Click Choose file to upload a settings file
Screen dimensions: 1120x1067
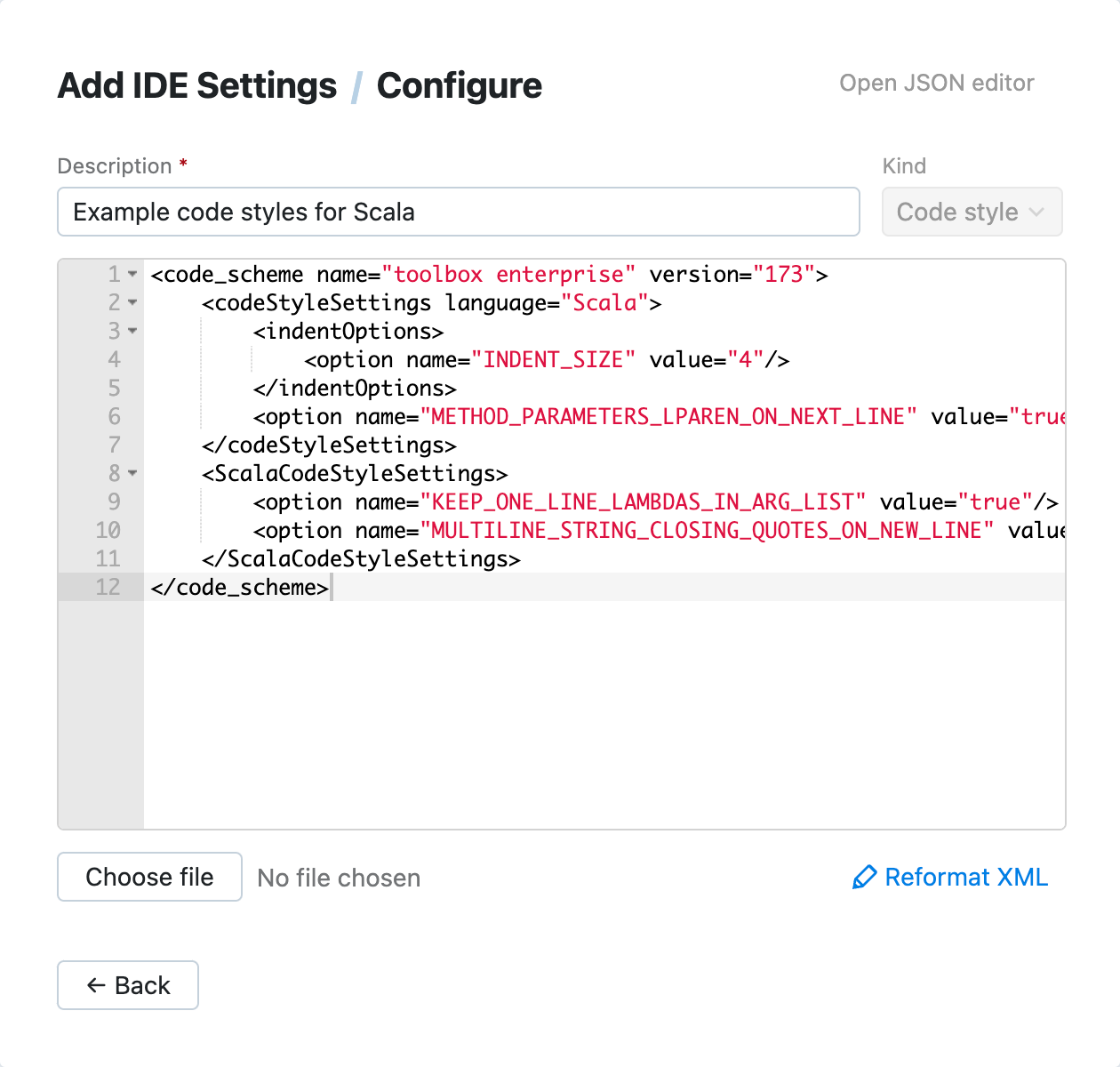(x=148, y=877)
